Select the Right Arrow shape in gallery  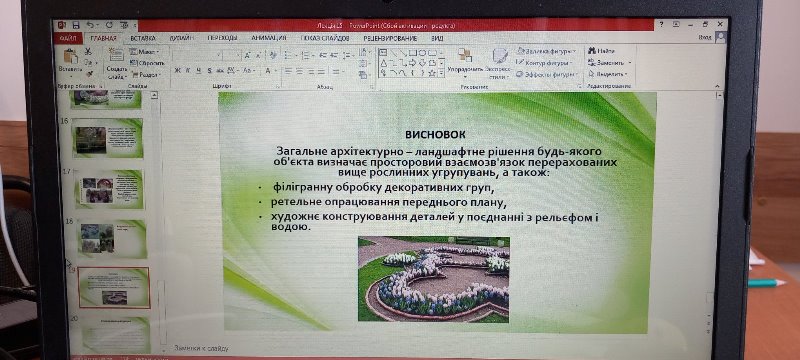(x=414, y=63)
